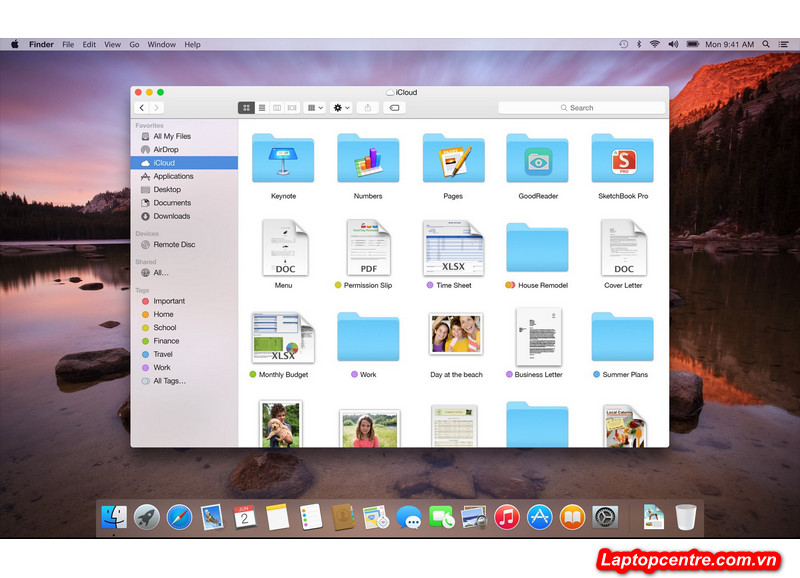Open the View menu
800x578 pixels.
(112, 44)
